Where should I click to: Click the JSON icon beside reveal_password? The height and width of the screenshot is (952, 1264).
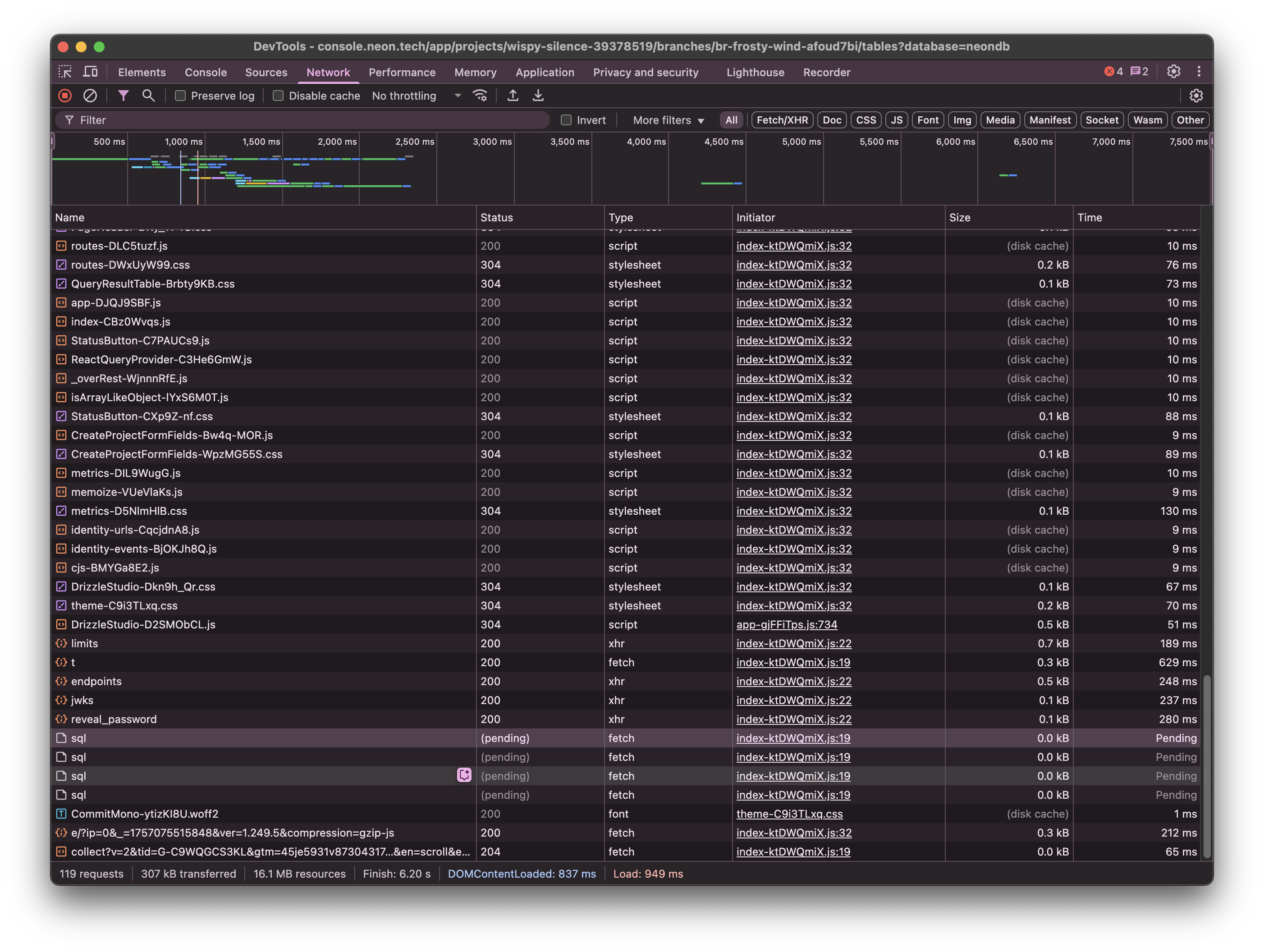click(61, 719)
